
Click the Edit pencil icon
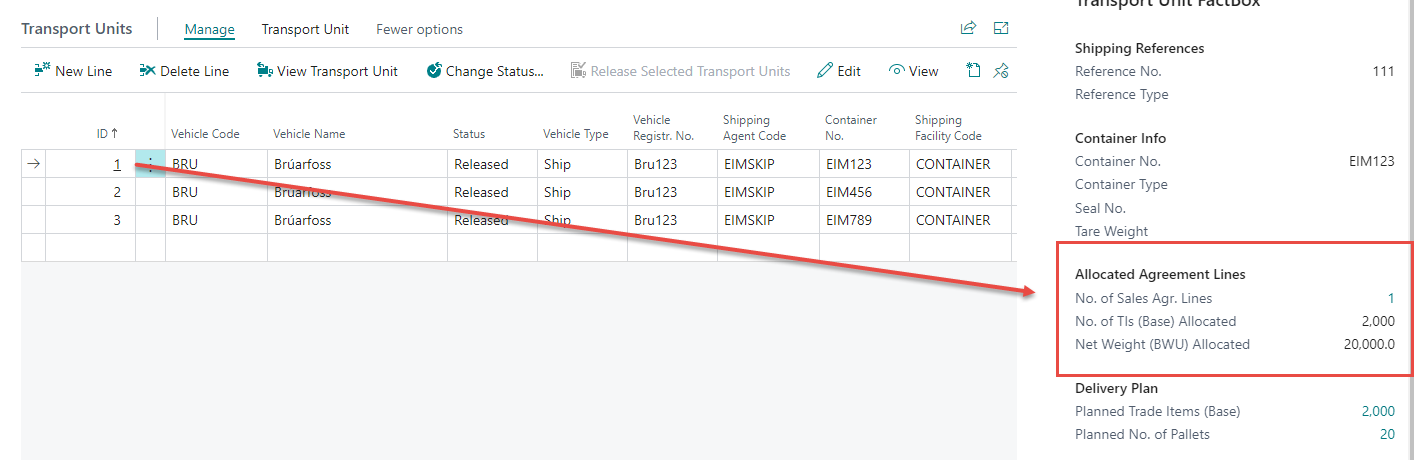coord(825,71)
